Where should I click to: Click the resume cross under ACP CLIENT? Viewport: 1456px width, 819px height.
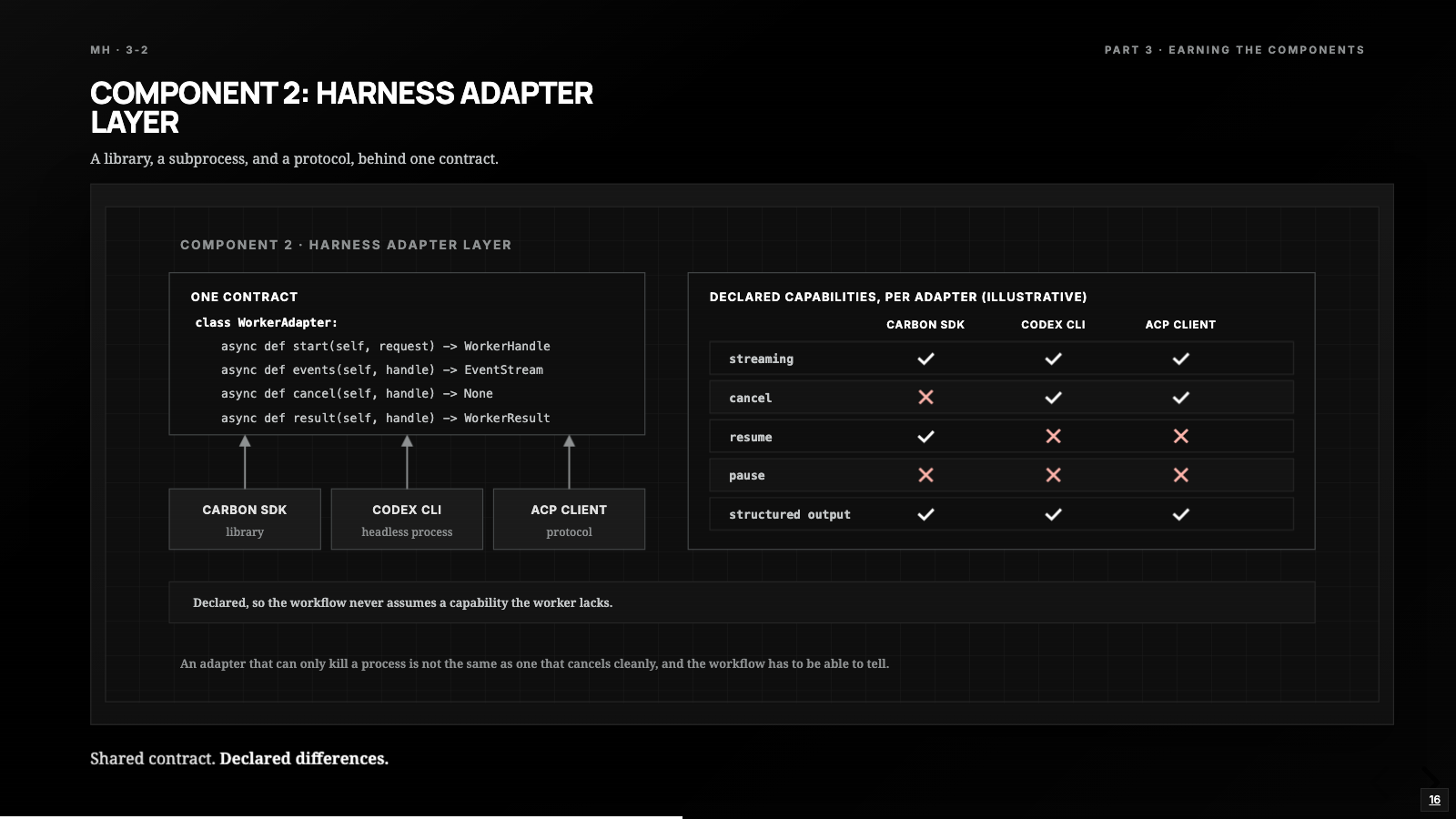click(1180, 436)
